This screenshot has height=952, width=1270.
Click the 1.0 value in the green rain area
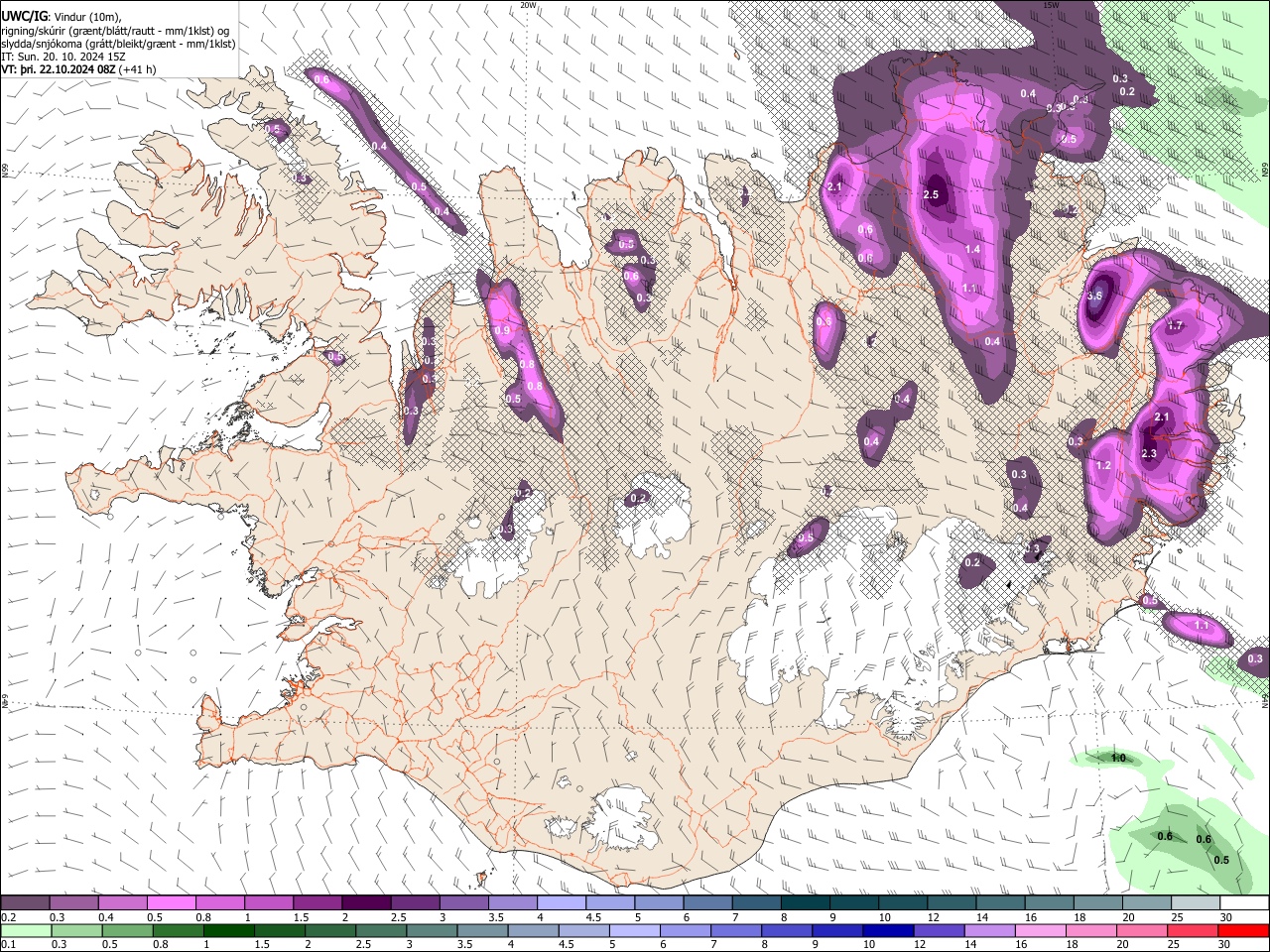point(1118,758)
